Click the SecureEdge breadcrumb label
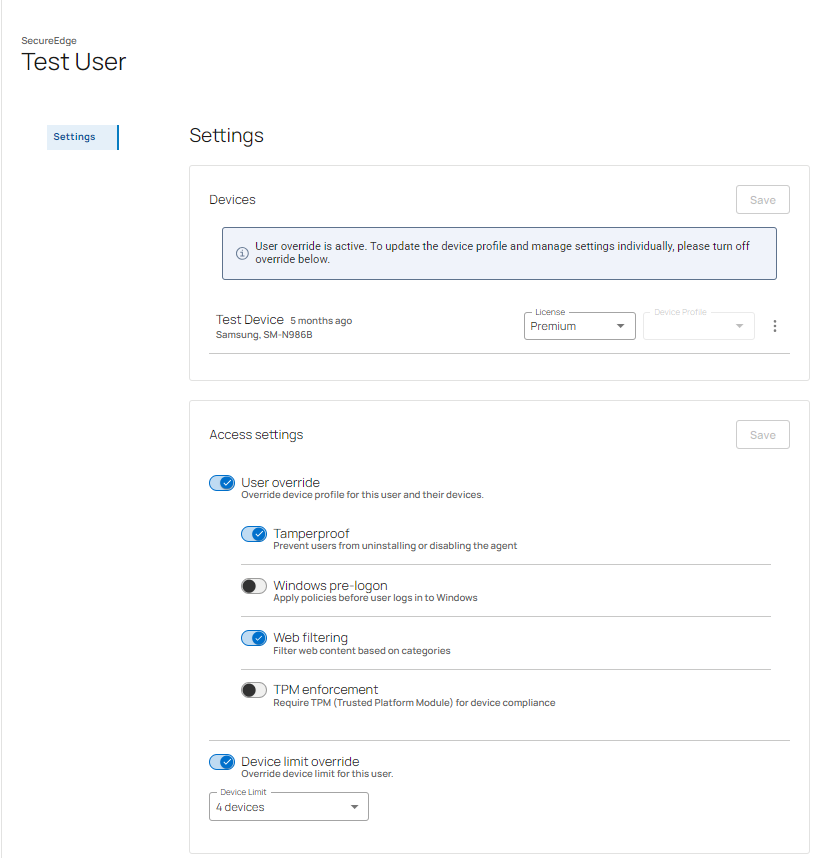The width and height of the screenshot is (818, 858). 49,41
